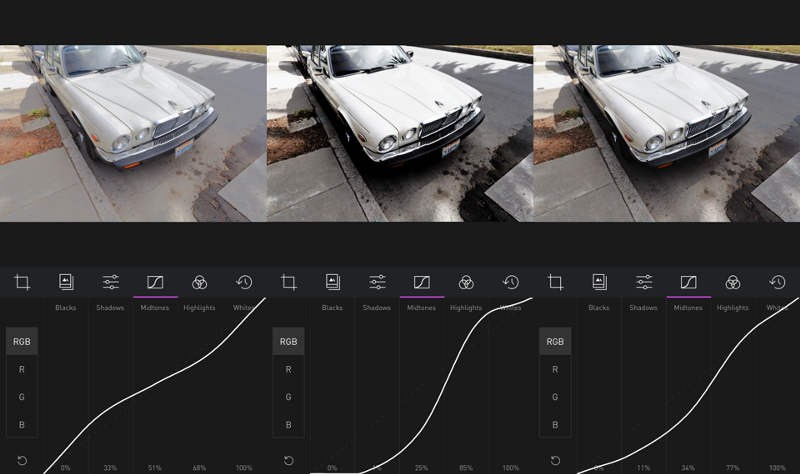Open the color circles tool in the left panel
The height and width of the screenshot is (474, 800).
click(x=199, y=283)
